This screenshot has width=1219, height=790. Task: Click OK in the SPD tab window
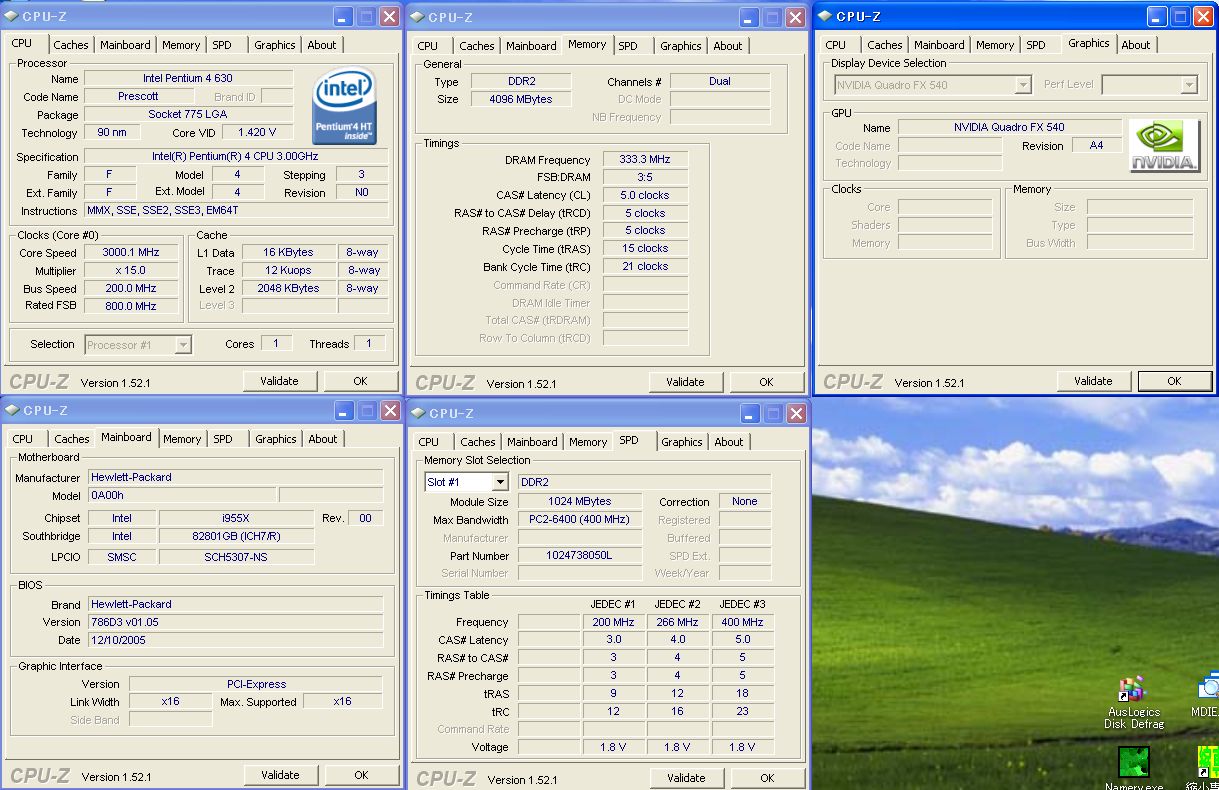coord(767,778)
